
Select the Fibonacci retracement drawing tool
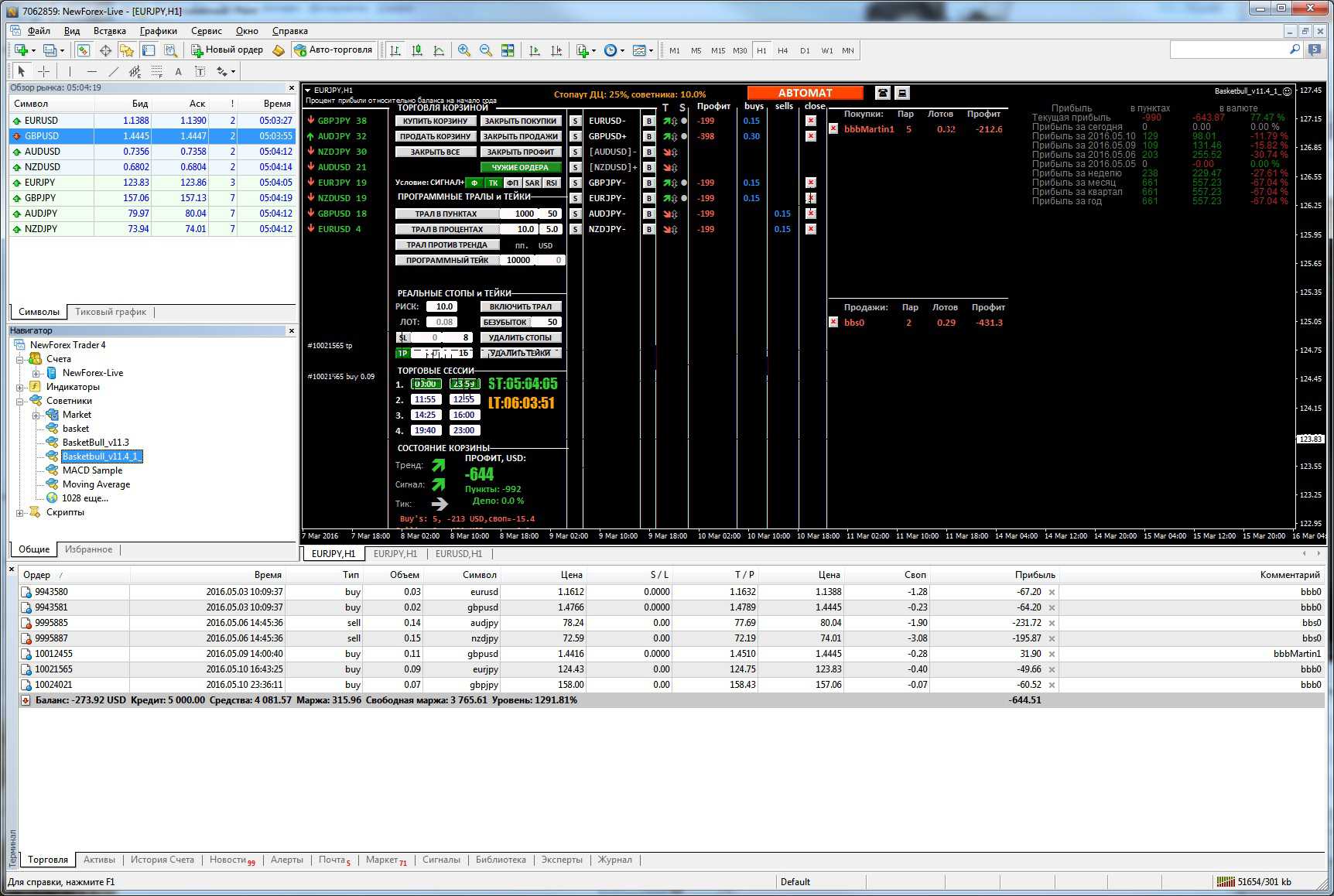point(157,71)
